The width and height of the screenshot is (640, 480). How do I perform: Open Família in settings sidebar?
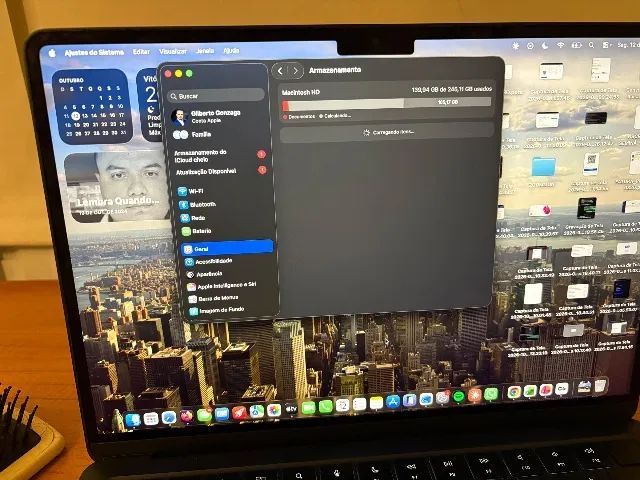pos(192,134)
